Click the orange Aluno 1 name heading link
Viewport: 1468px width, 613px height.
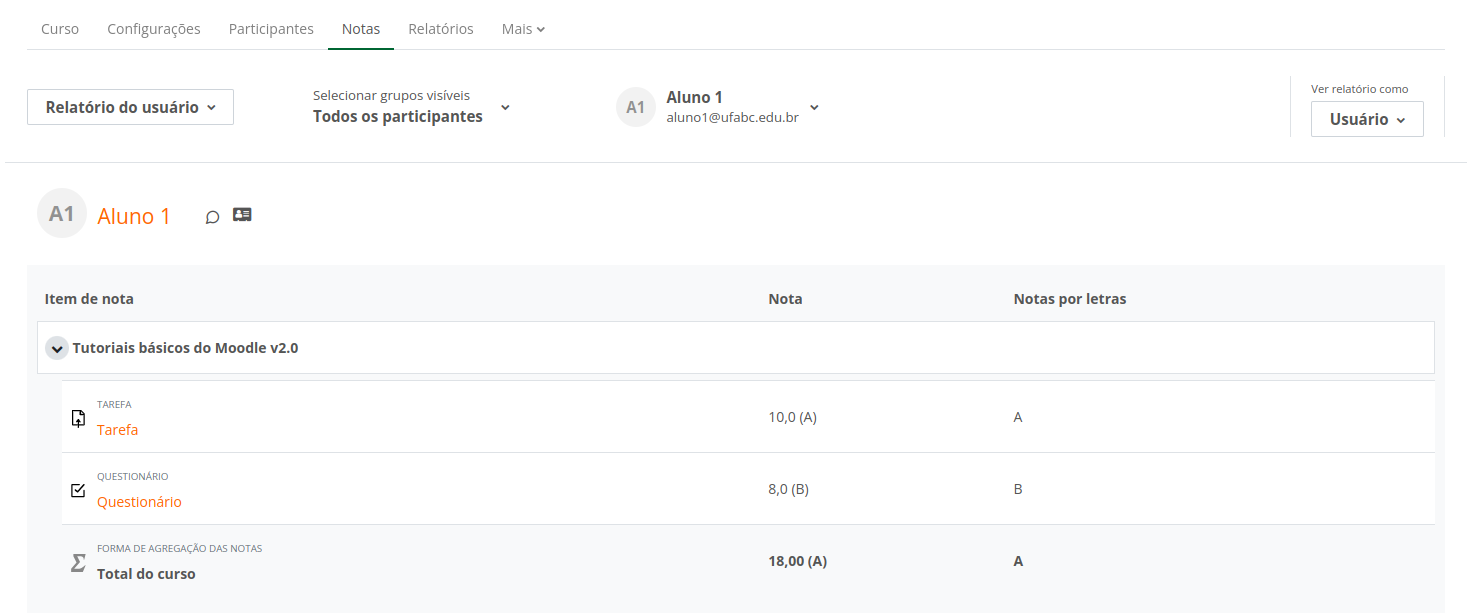[134, 216]
